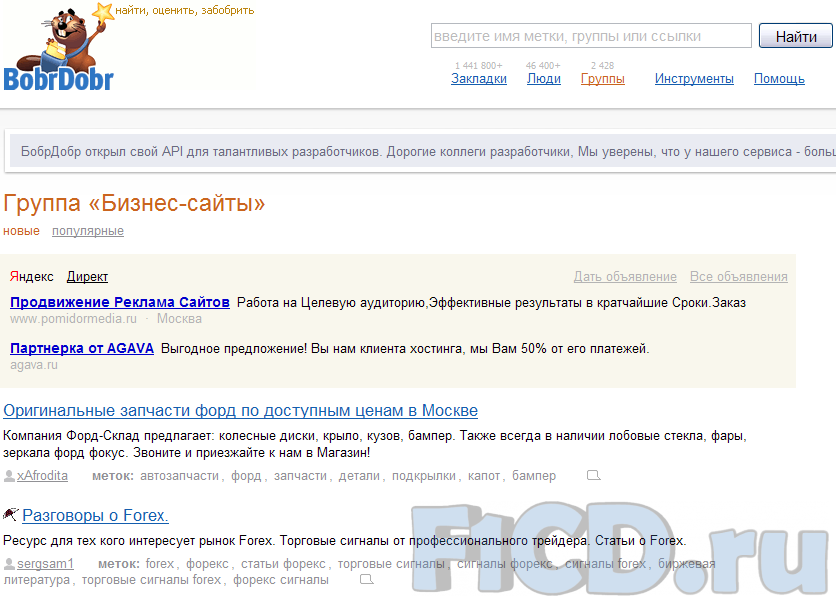Viewport: 836px width, 603px height.
Task: Click the запчасти tag
Action: [x=300, y=476]
